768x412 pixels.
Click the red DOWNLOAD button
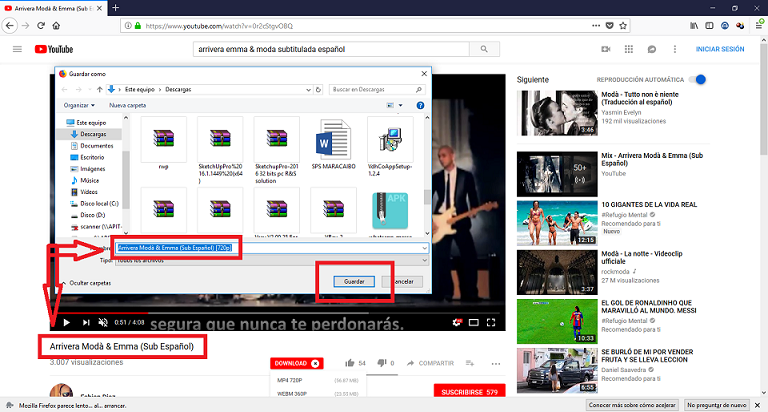point(297,363)
